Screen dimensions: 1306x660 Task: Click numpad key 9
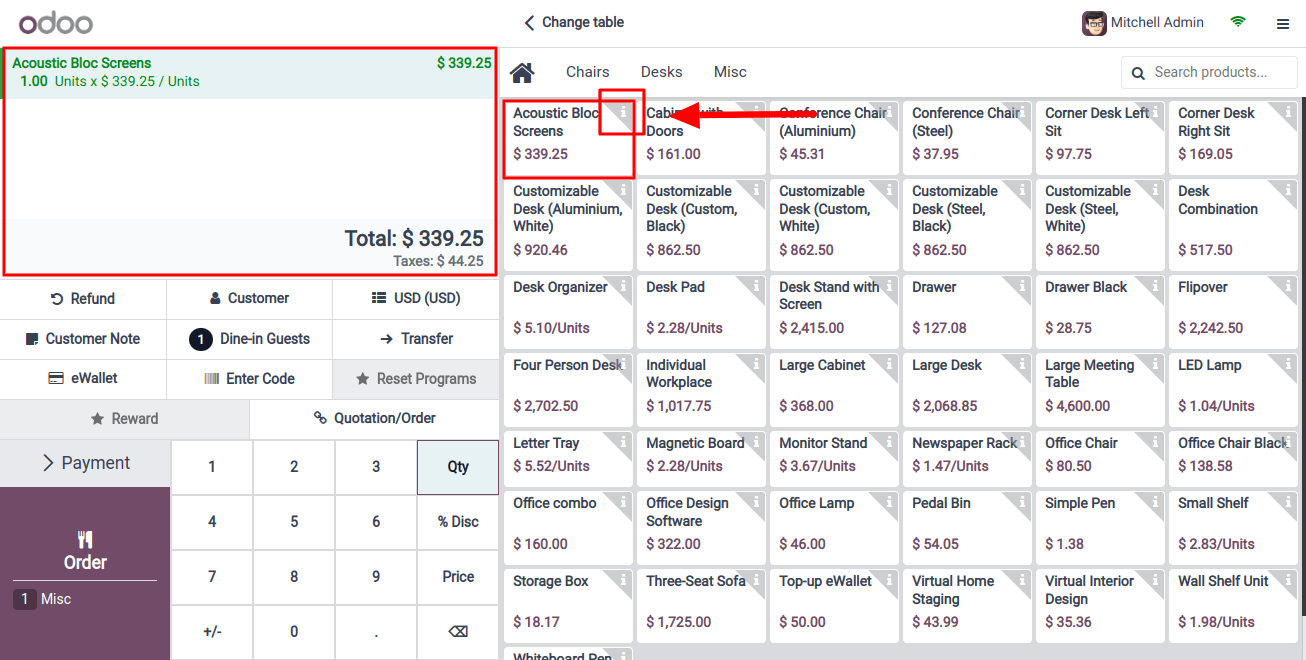376,577
